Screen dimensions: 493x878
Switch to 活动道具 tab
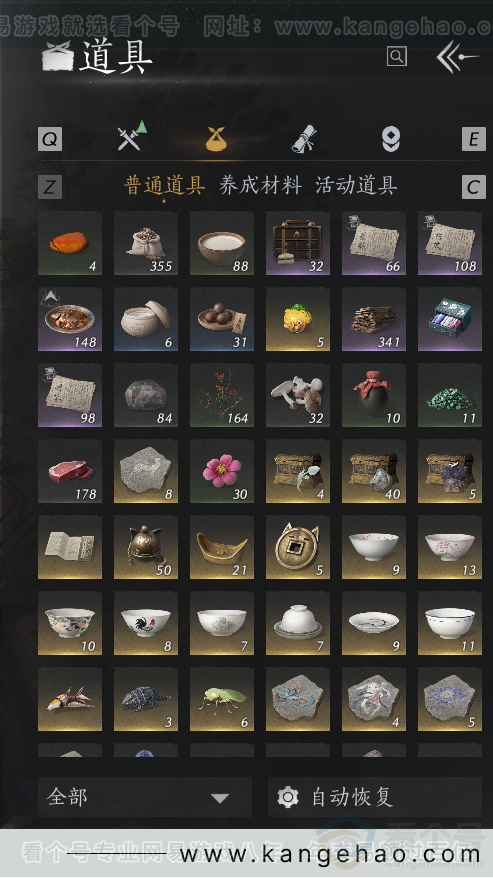(x=356, y=185)
